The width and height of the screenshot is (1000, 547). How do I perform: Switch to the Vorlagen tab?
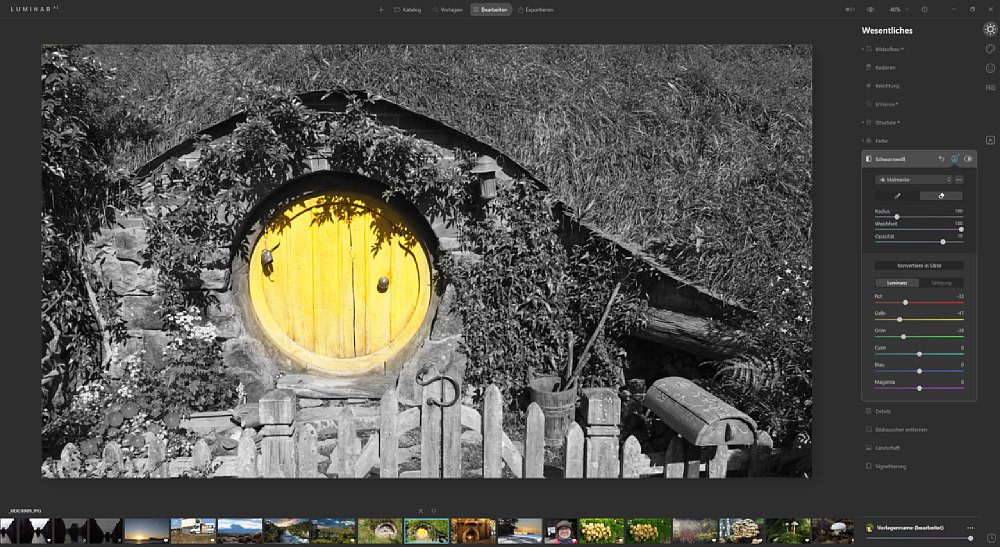(447, 10)
